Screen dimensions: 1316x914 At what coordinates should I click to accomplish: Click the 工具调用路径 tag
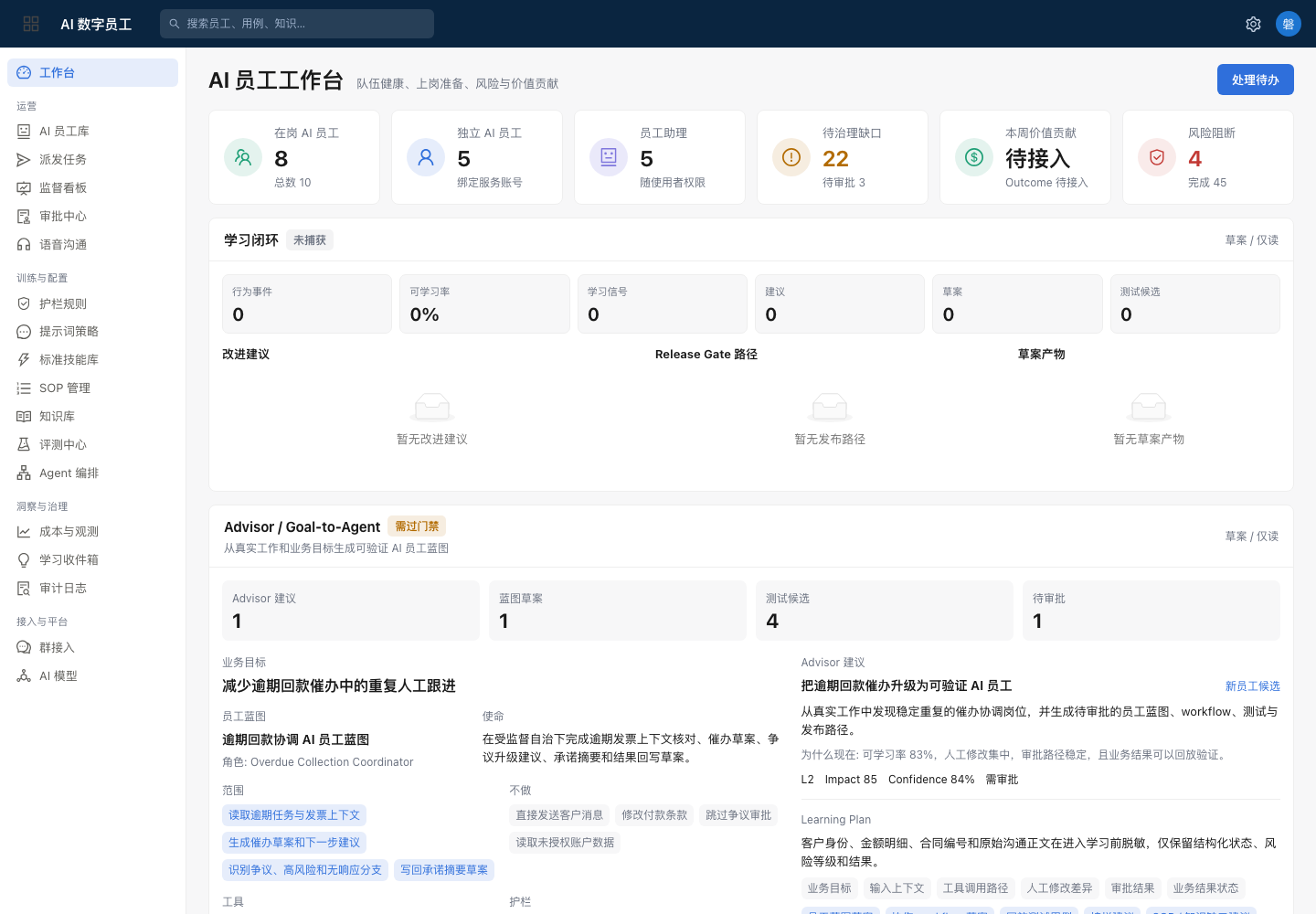coord(976,888)
